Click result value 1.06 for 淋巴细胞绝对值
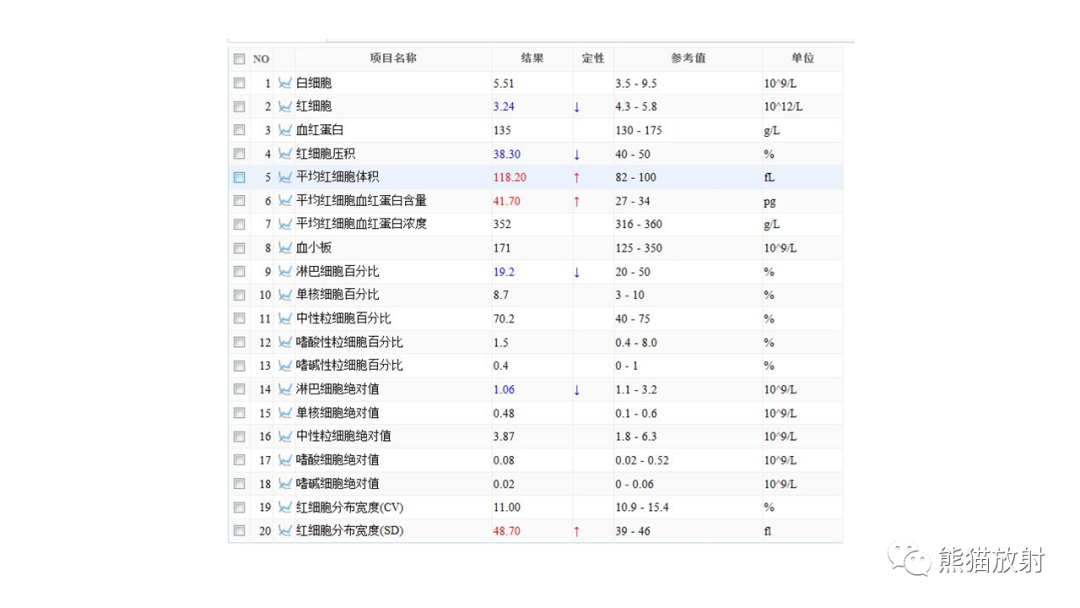This screenshot has height=608, width=1080. click(503, 390)
